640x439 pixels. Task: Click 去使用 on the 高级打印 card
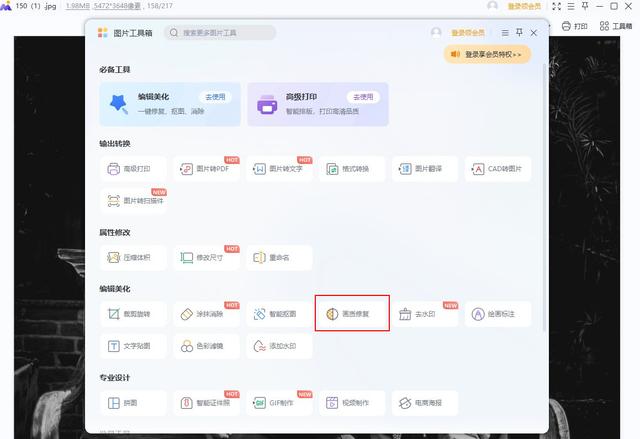point(363,97)
